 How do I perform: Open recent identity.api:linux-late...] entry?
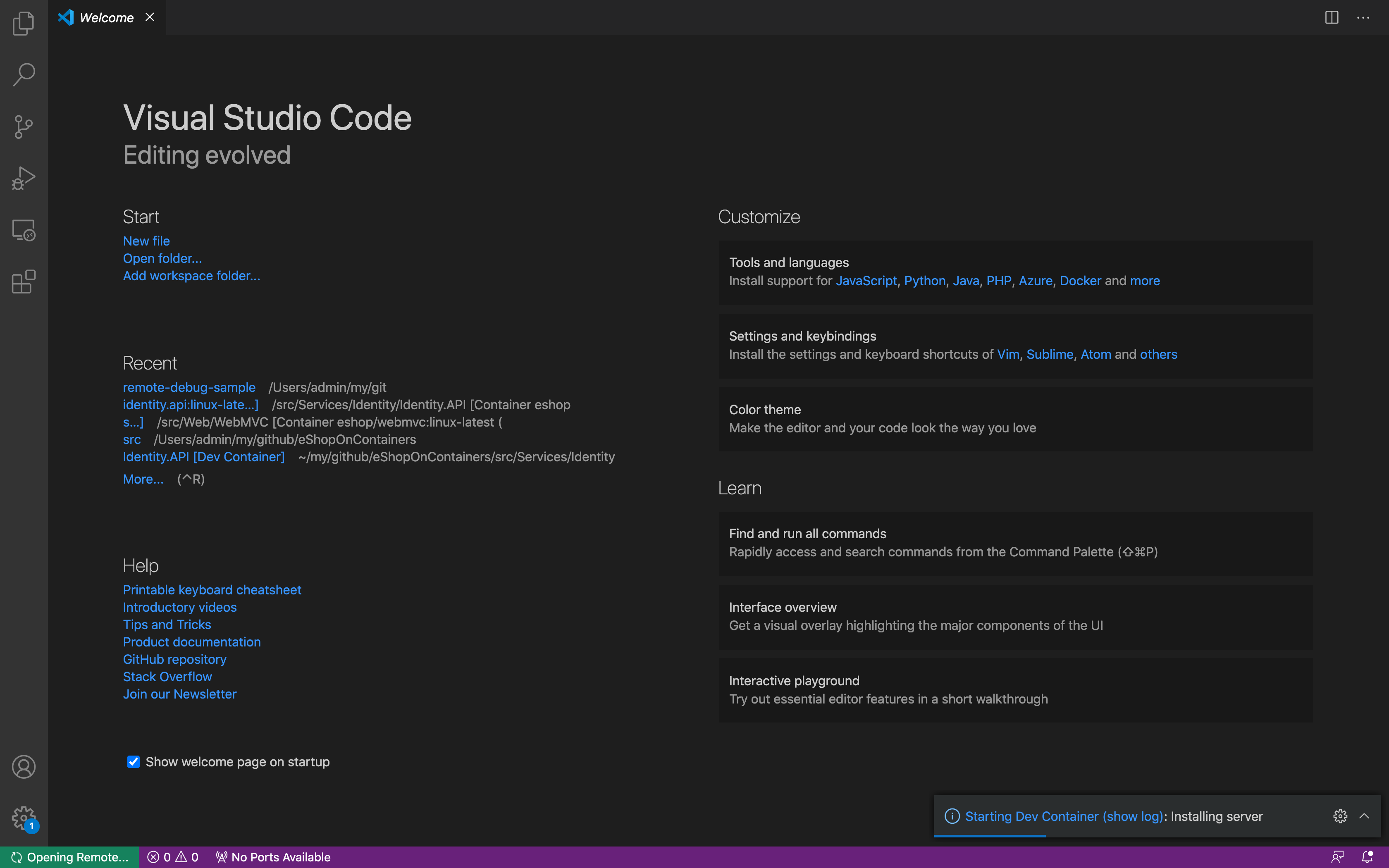[x=191, y=405]
